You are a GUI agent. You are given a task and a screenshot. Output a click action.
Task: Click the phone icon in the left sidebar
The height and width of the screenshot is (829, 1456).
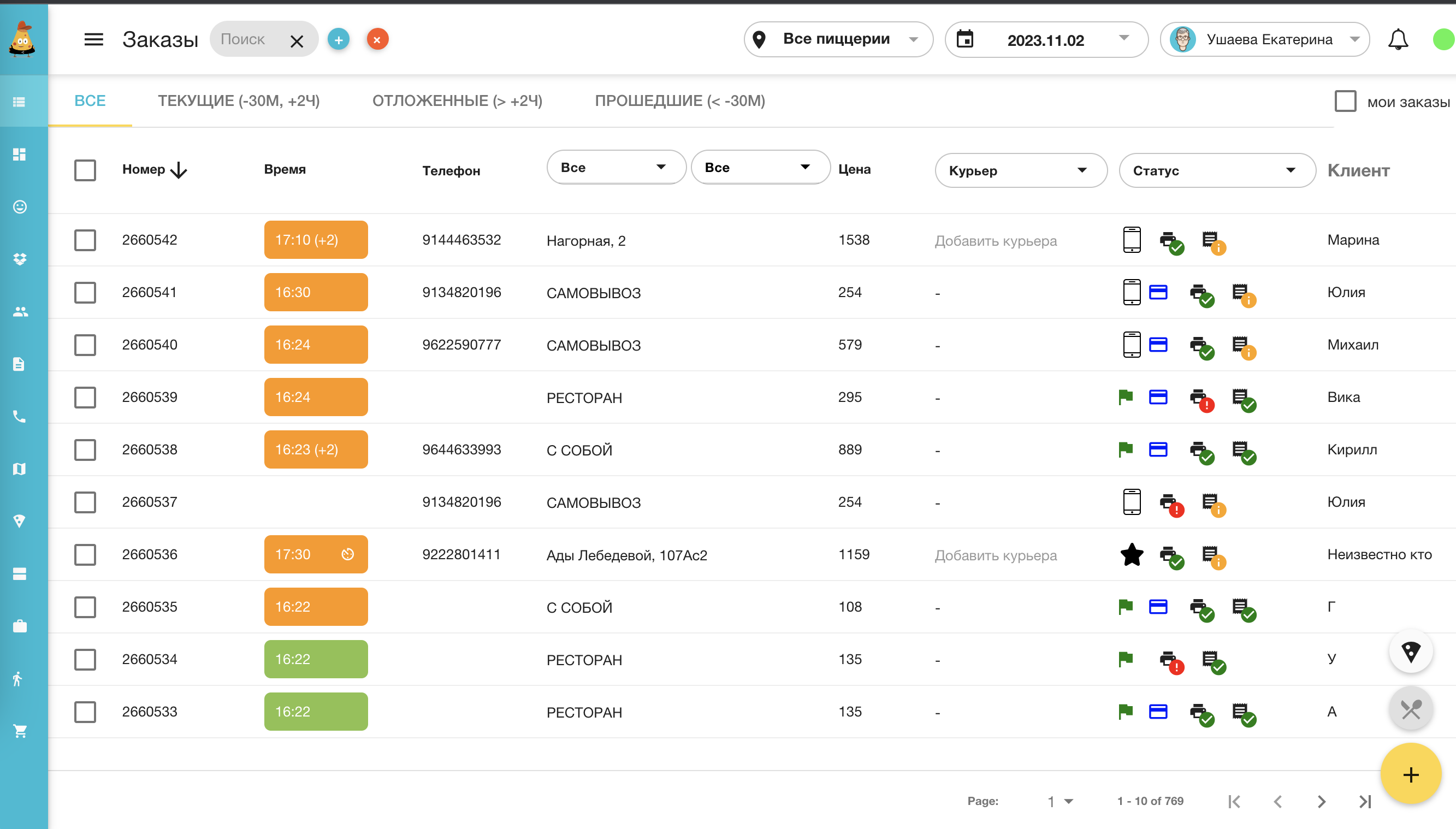tap(19, 416)
